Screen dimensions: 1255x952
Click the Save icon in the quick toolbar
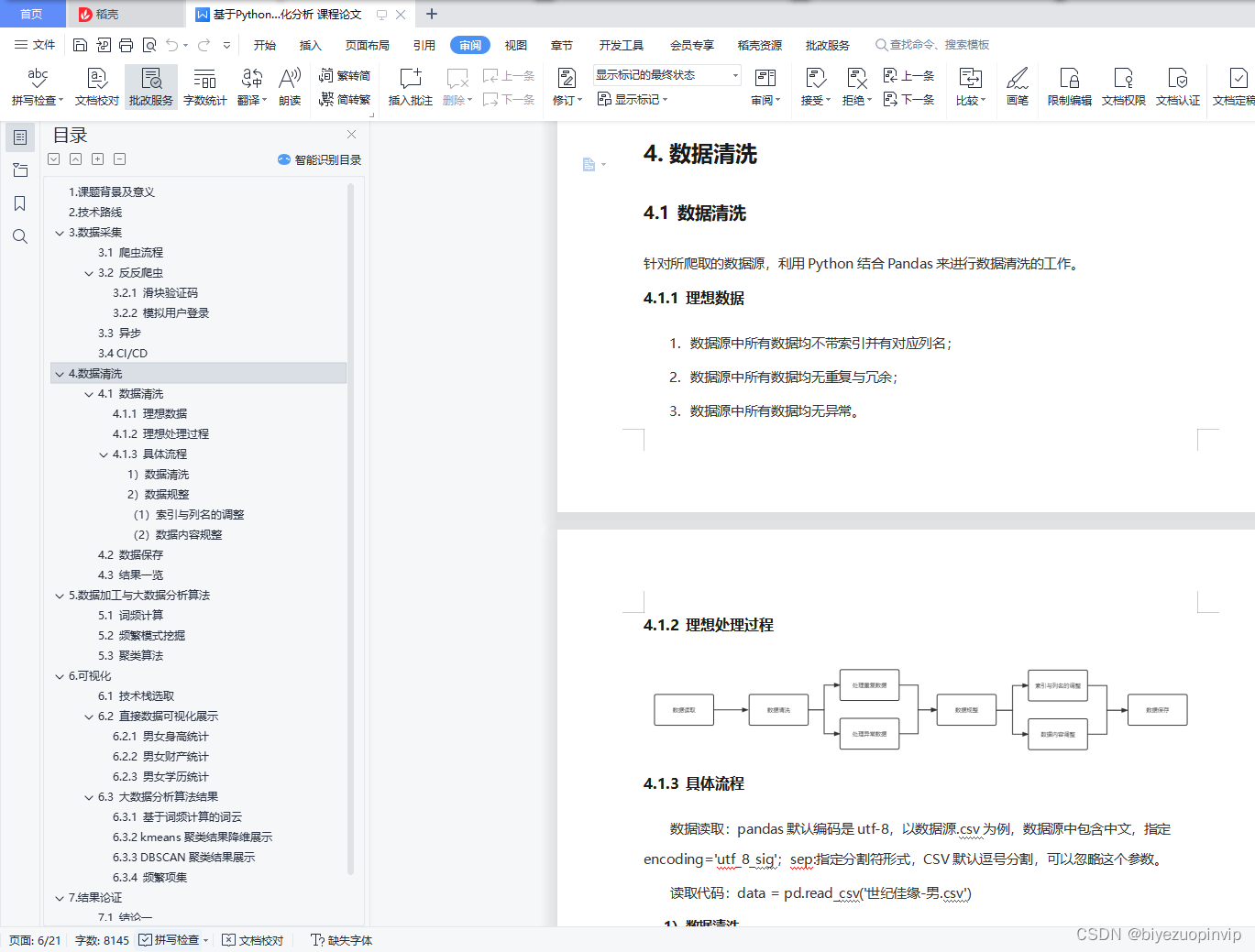[80, 45]
